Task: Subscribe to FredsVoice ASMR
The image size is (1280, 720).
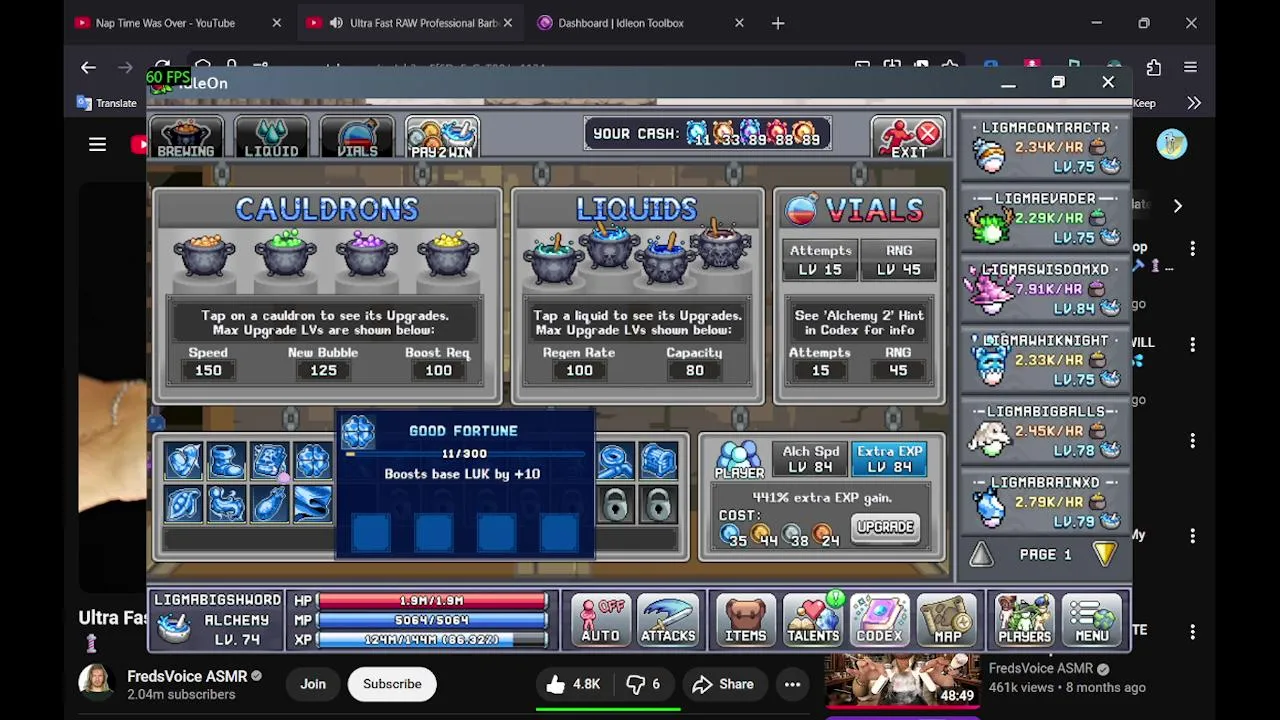Action: [x=392, y=684]
